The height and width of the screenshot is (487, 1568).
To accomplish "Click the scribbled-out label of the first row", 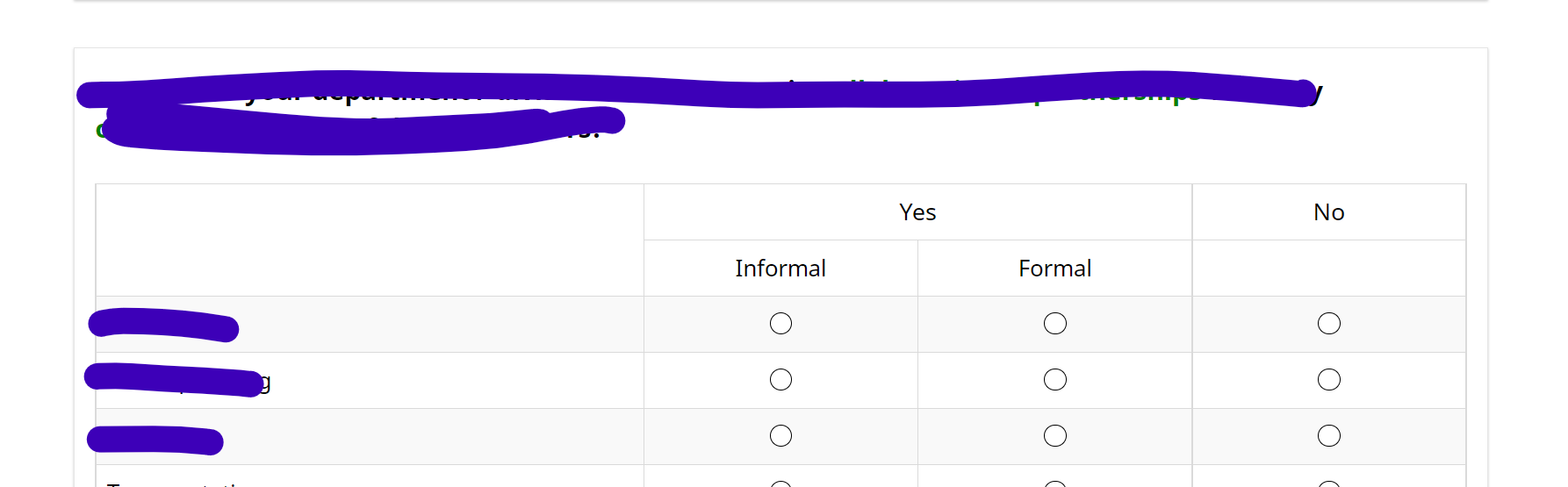I will pos(163,325).
